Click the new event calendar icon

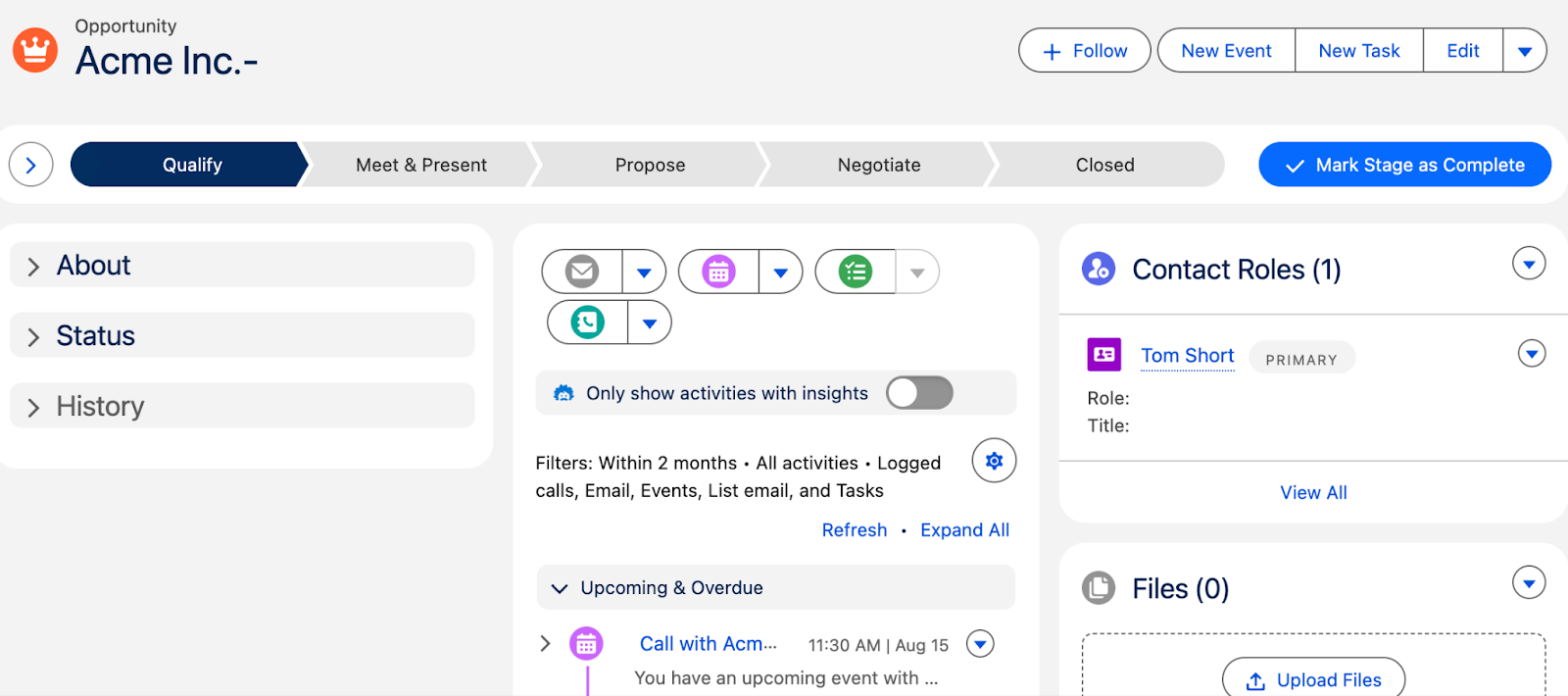click(x=718, y=272)
